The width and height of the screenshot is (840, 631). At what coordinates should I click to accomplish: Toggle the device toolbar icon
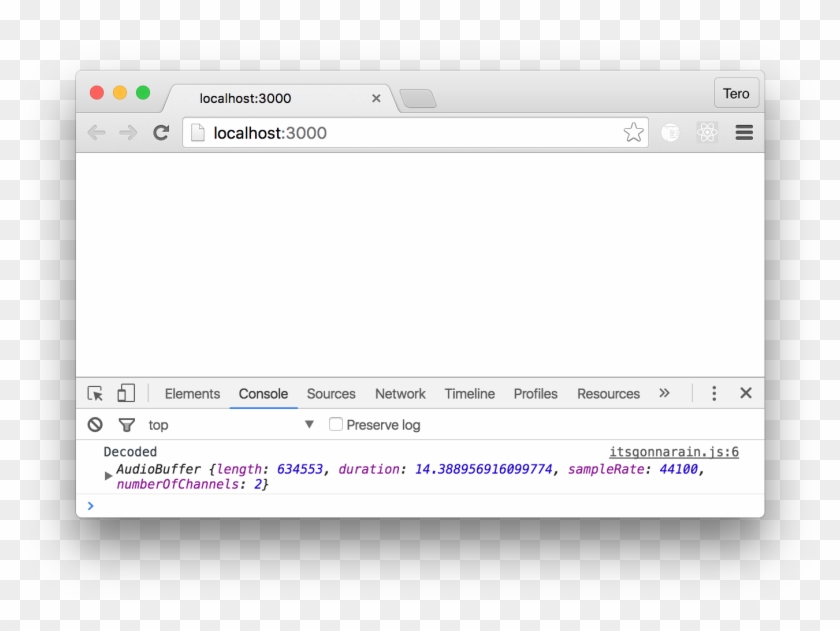(x=124, y=392)
